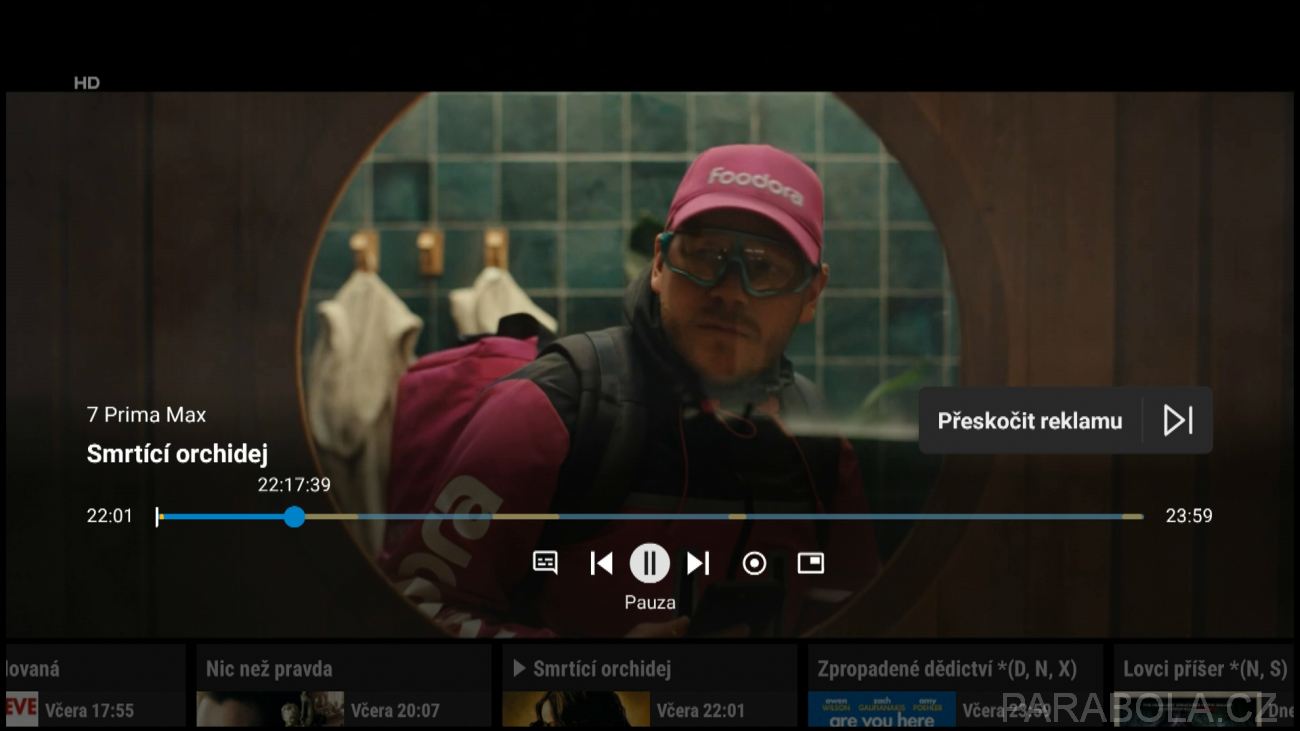
Task: Open the Lovci příšer programme card
Action: [1204, 685]
